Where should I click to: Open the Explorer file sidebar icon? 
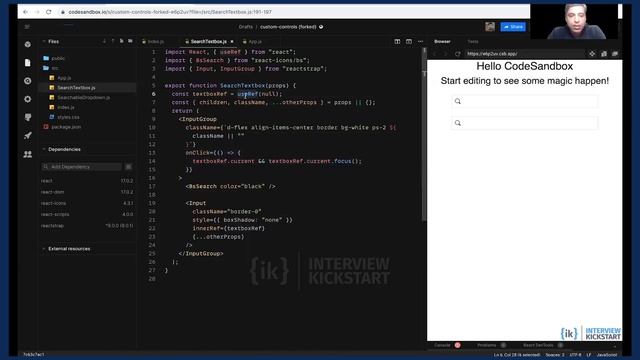[x=28, y=62]
